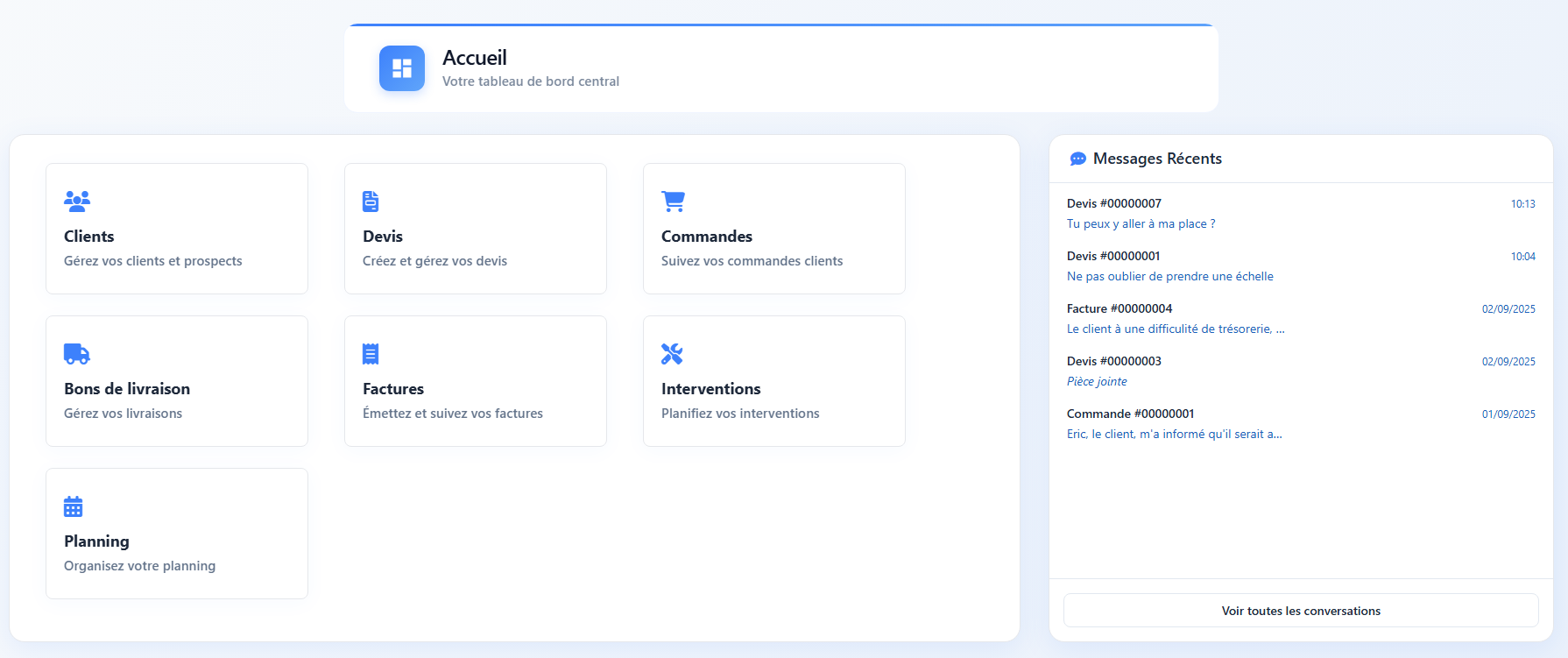Viewport: 1568px width, 658px height.
Task: Click the Clients people icon
Action: point(77,202)
